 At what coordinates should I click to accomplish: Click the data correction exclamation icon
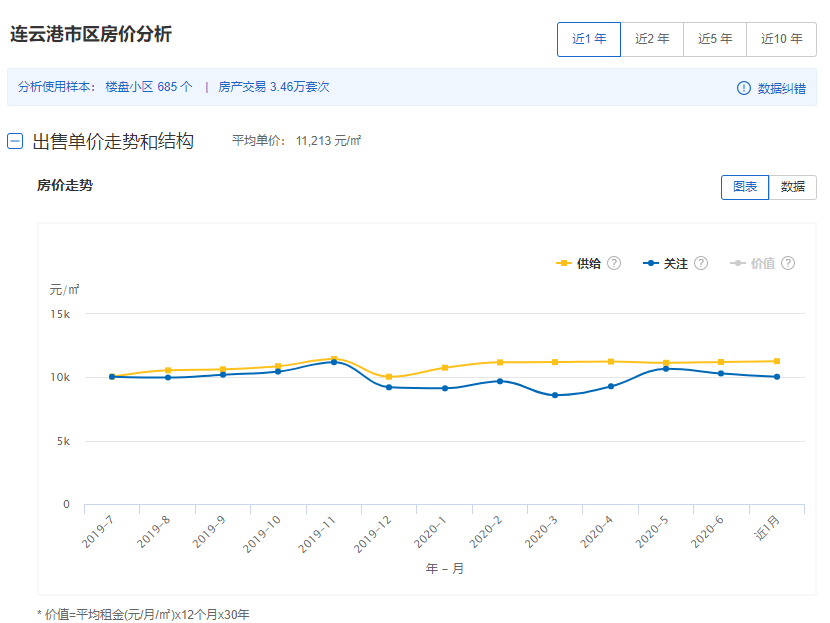(743, 88)
